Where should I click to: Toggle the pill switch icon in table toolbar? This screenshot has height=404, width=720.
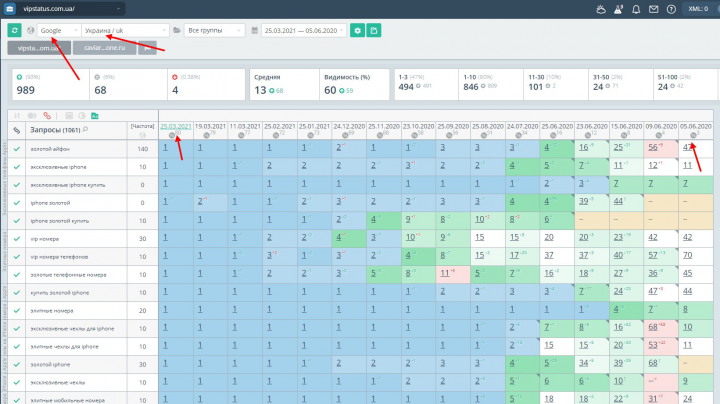(x=32, y=116)
